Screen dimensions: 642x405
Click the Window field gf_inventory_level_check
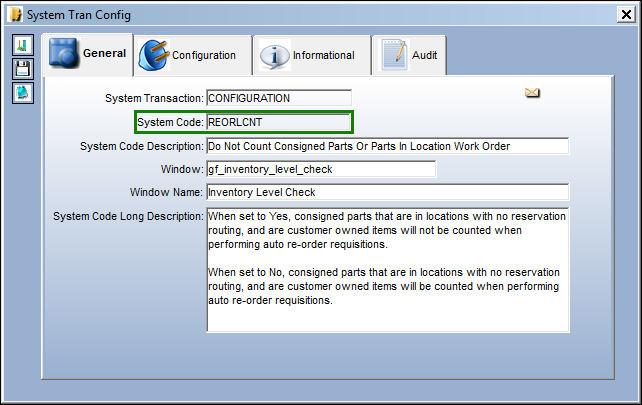[x=321, y=169]
